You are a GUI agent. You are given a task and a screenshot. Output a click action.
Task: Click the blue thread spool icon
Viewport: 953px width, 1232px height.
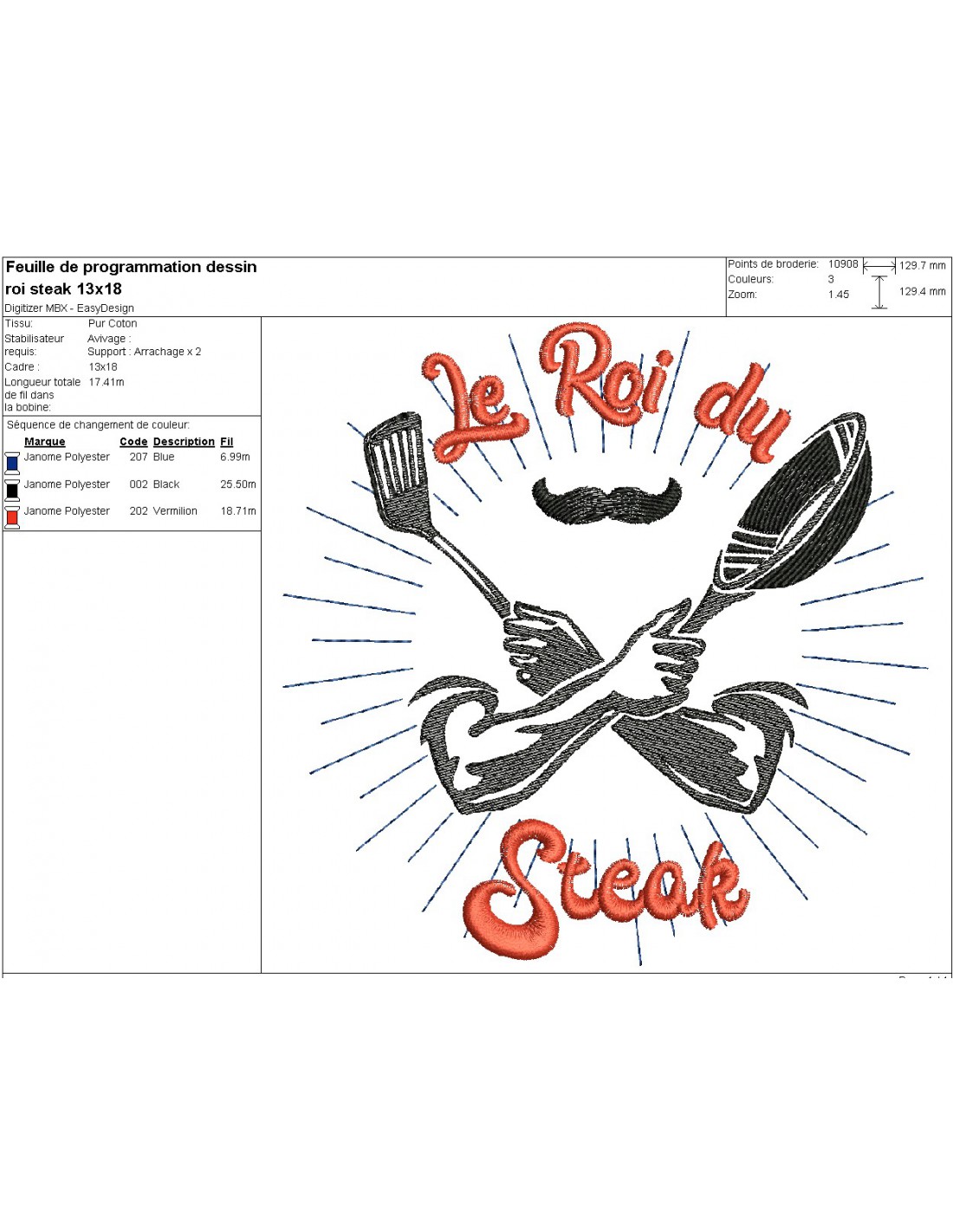(12, 462)
